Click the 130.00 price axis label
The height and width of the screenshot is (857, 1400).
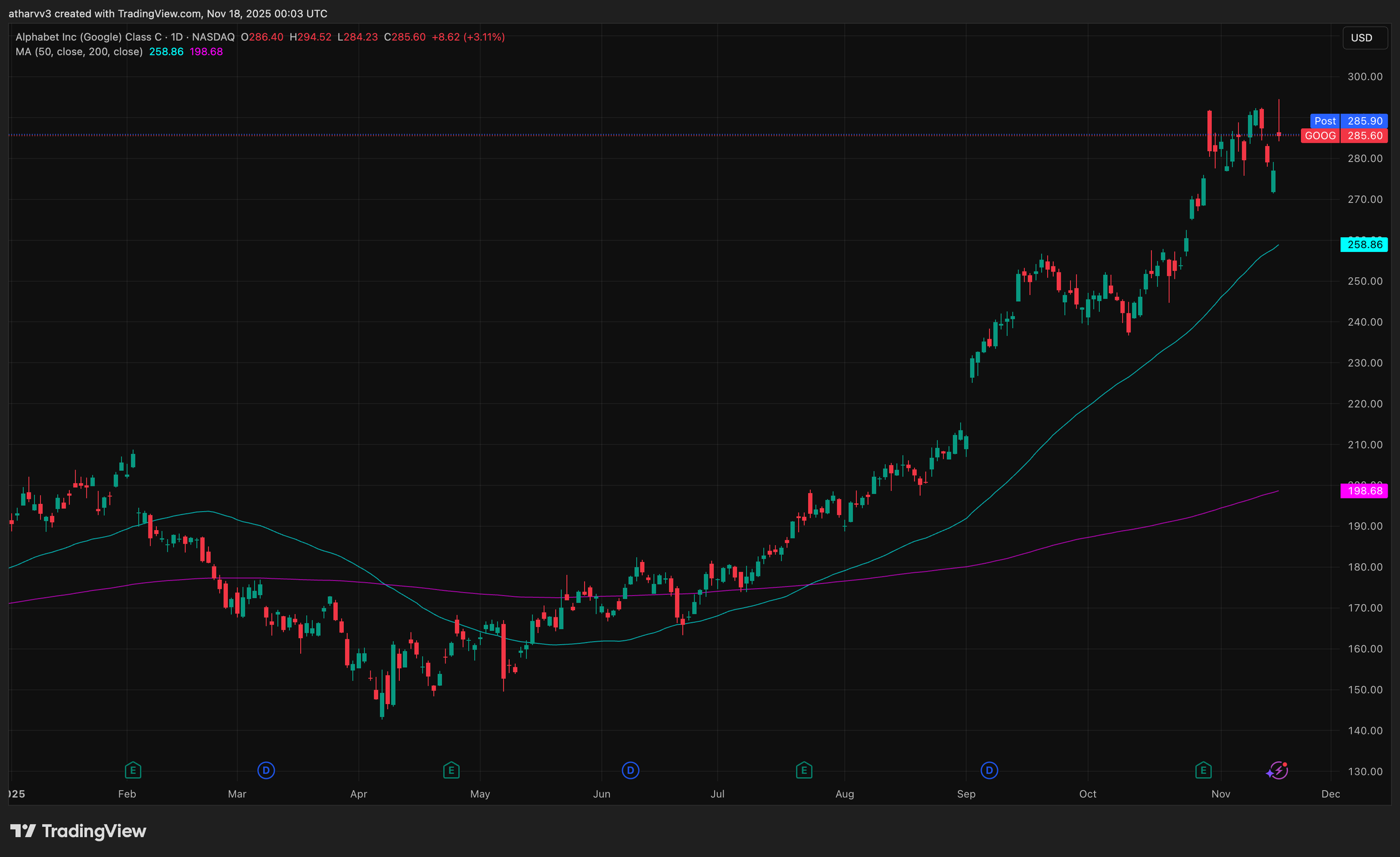[x=1365, y=771]
